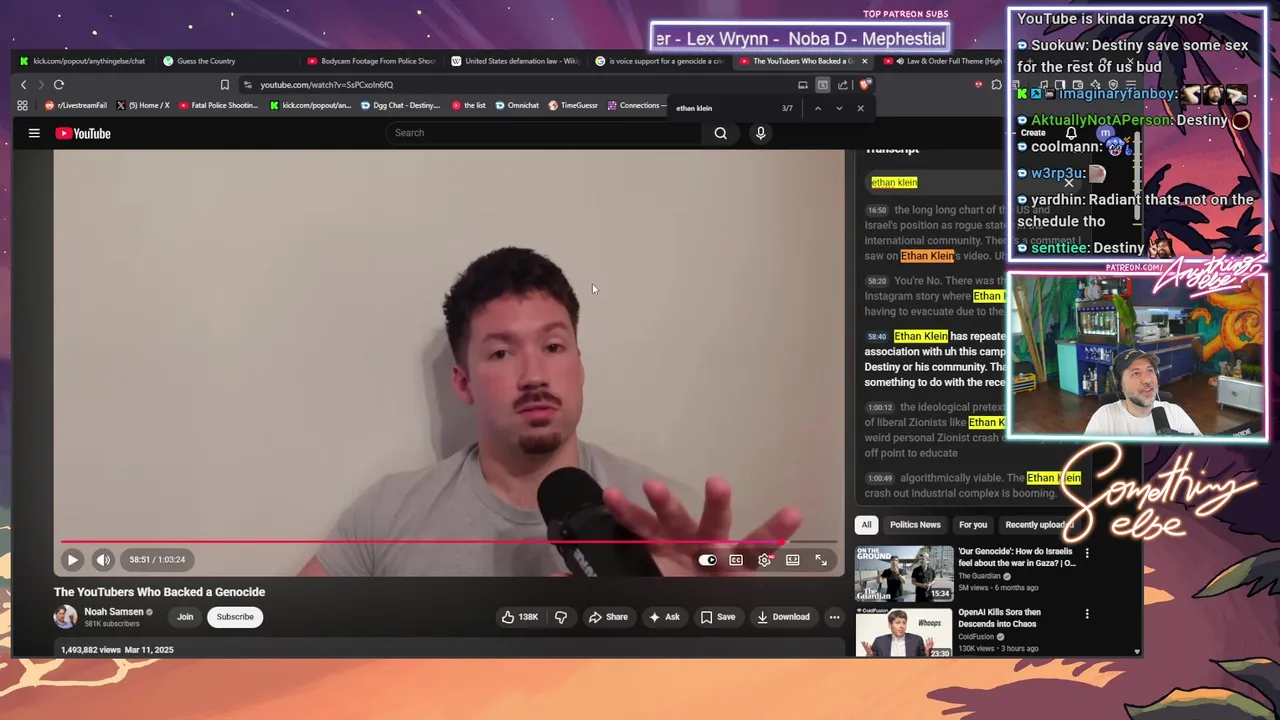Screen dimensions: 1280x720
Task: Focus the YouTube search box
Action: (545, 133)
